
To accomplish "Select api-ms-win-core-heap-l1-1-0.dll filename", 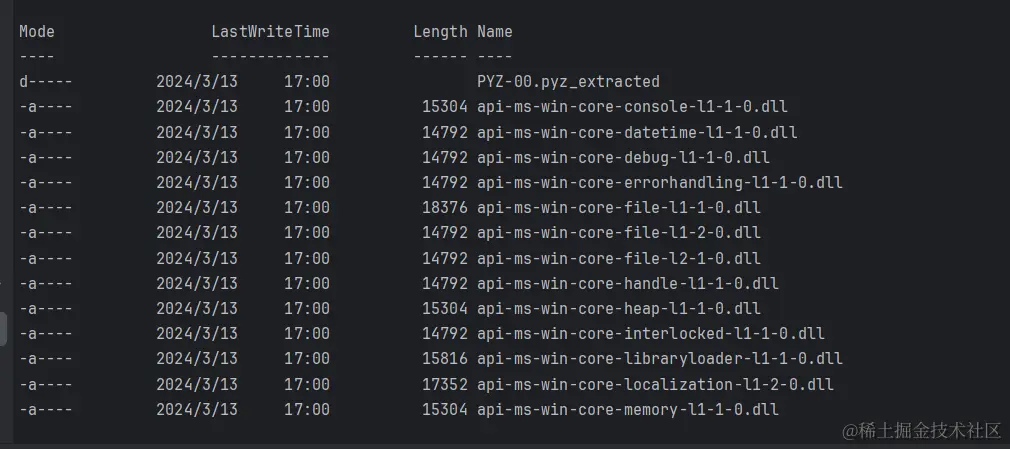I will tap(618, 309).
